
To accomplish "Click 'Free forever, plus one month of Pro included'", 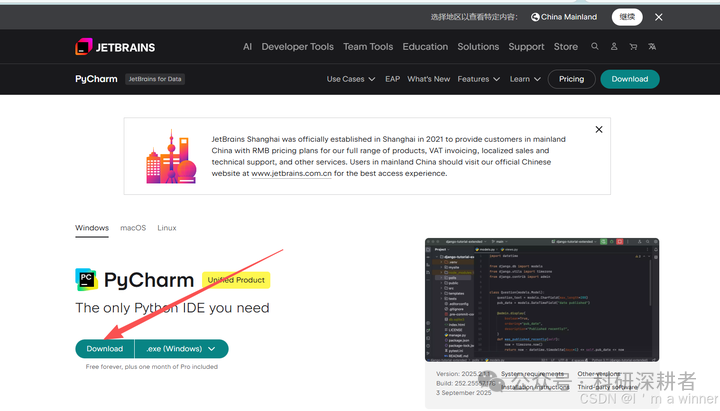I will click(152, 367).
